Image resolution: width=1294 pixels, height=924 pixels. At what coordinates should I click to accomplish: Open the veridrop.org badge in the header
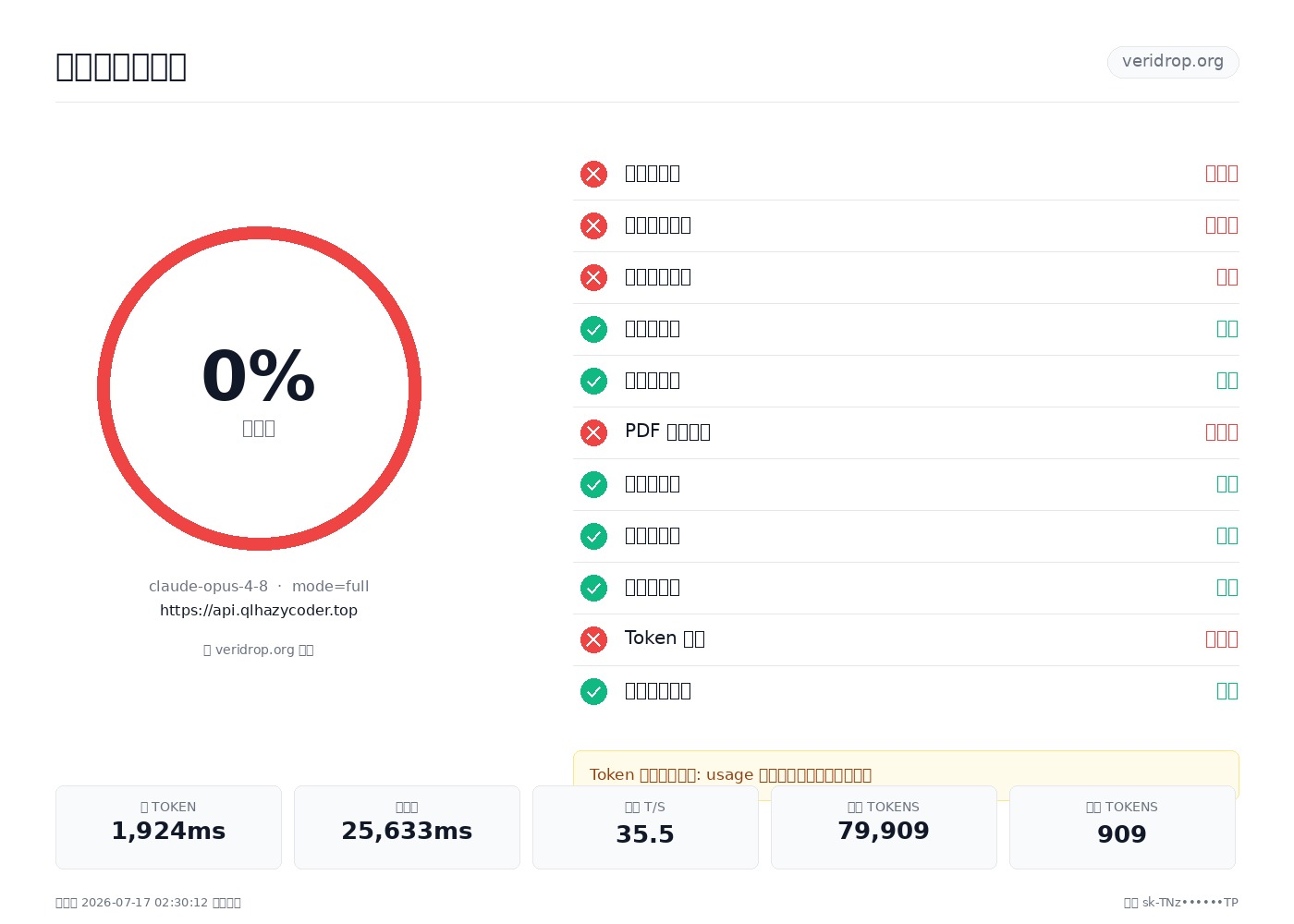pos(1173,62)
